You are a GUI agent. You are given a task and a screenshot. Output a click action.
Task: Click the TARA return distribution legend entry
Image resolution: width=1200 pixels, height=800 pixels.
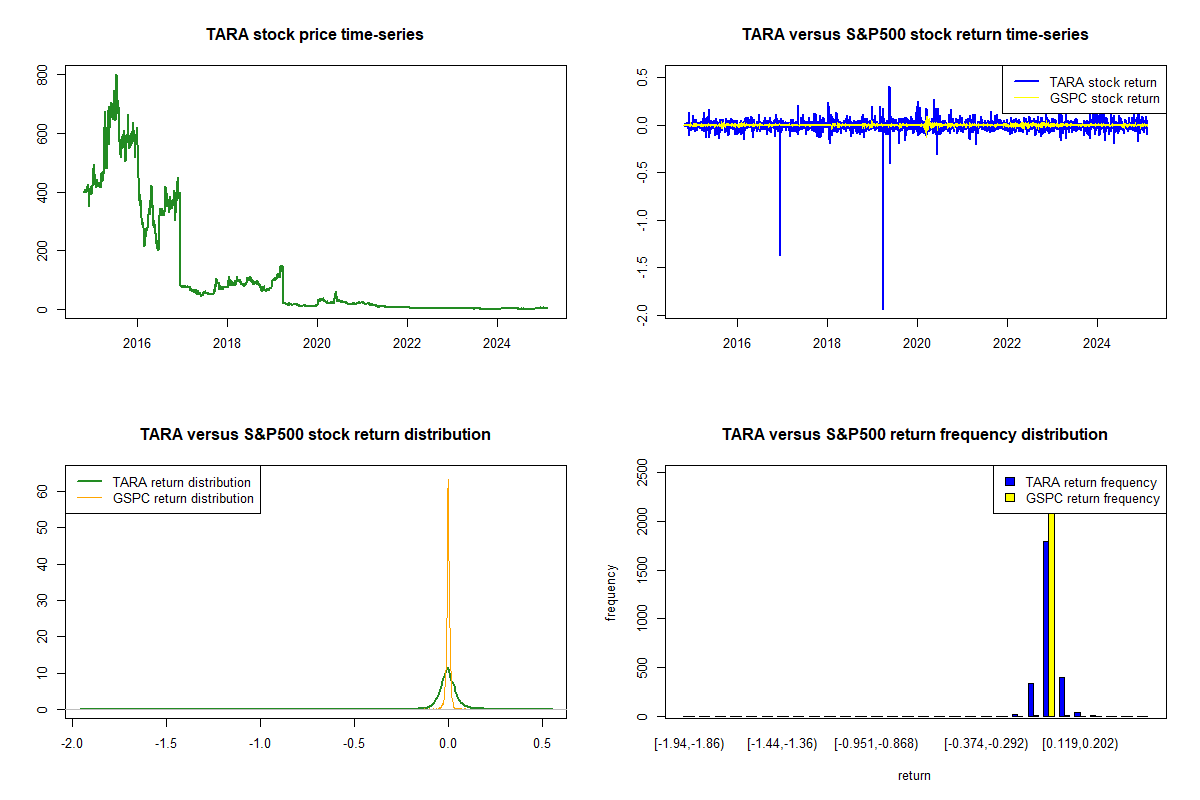(x=181, y=482)
